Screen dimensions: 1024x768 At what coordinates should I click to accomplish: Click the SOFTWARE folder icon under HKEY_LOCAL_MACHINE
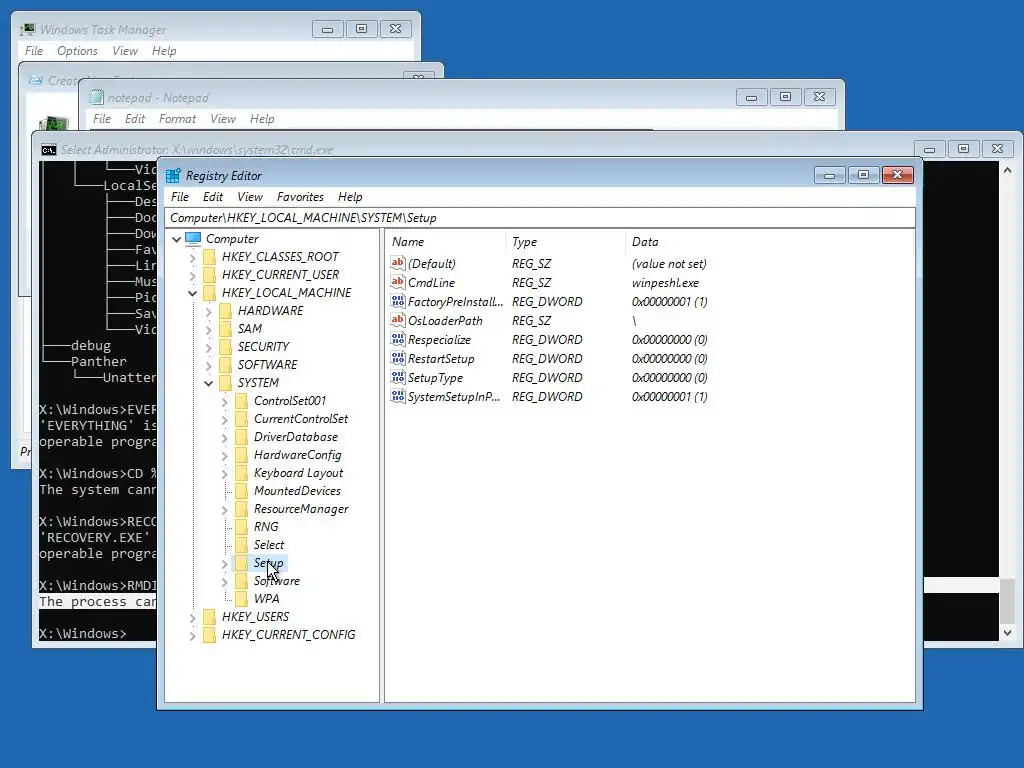[225, 364]
